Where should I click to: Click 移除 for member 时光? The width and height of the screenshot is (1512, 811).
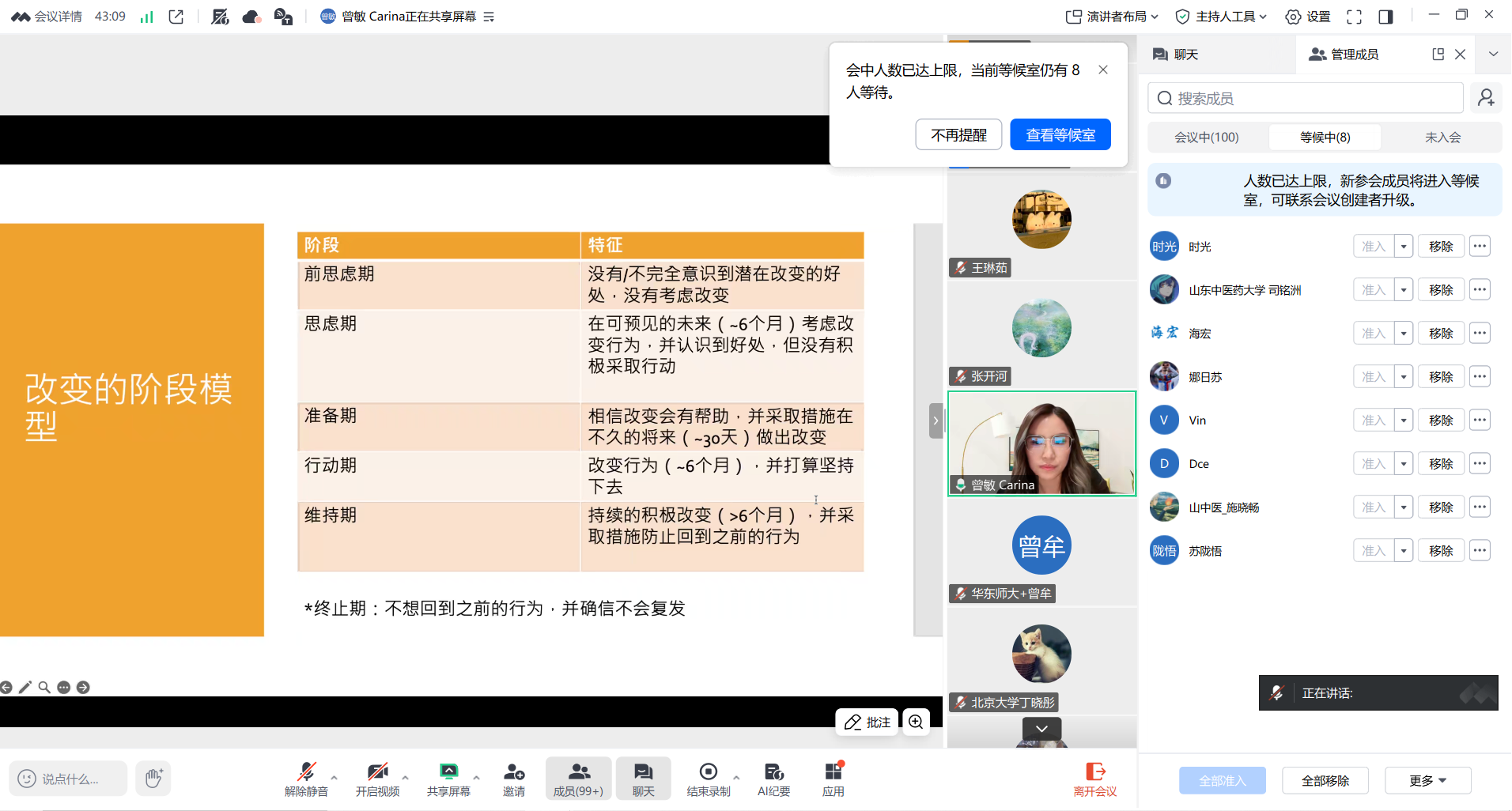pyautogui.click(x=1440, y=247)
